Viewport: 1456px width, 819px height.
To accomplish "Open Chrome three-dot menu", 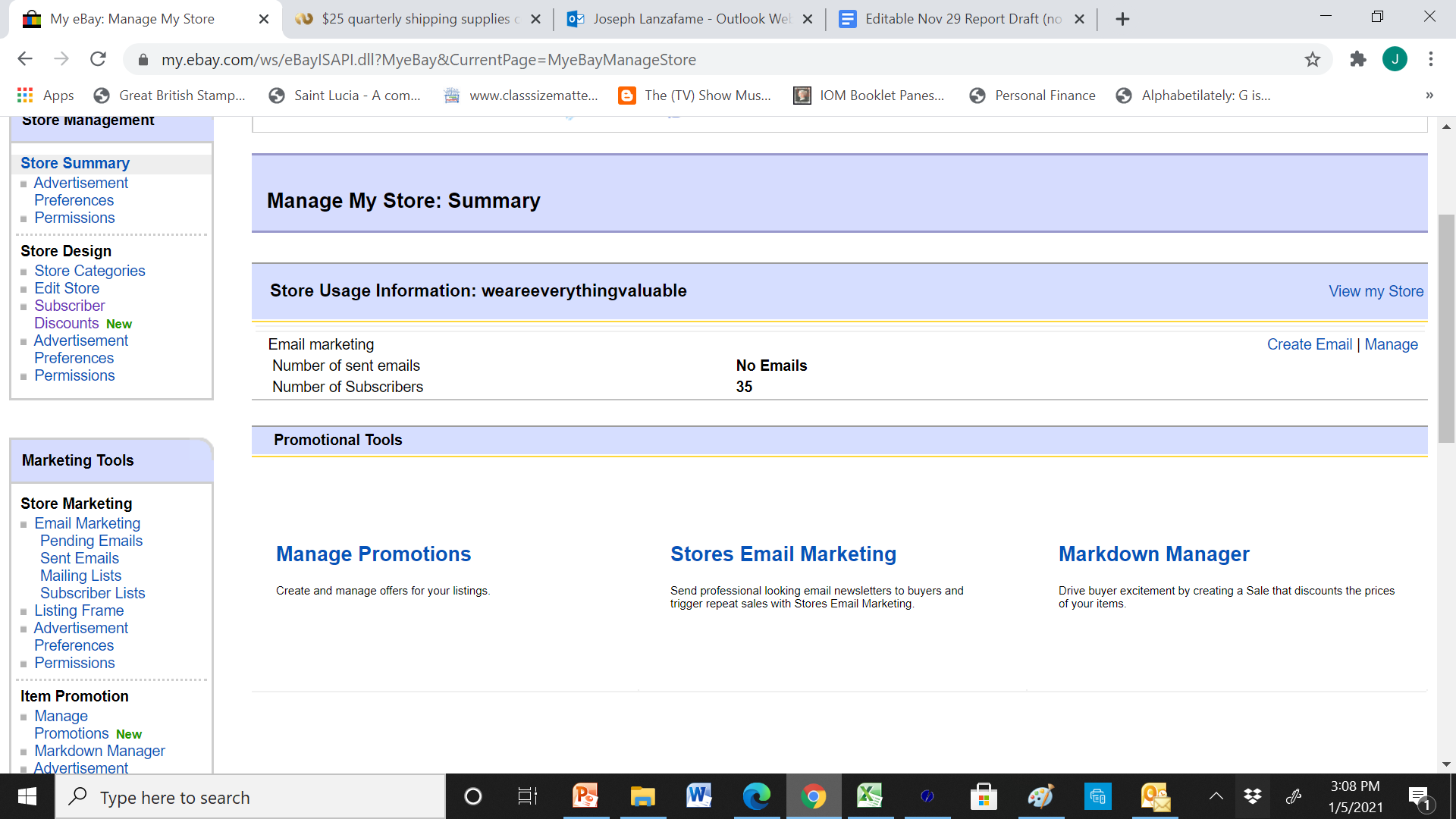I will [1431, 59].
